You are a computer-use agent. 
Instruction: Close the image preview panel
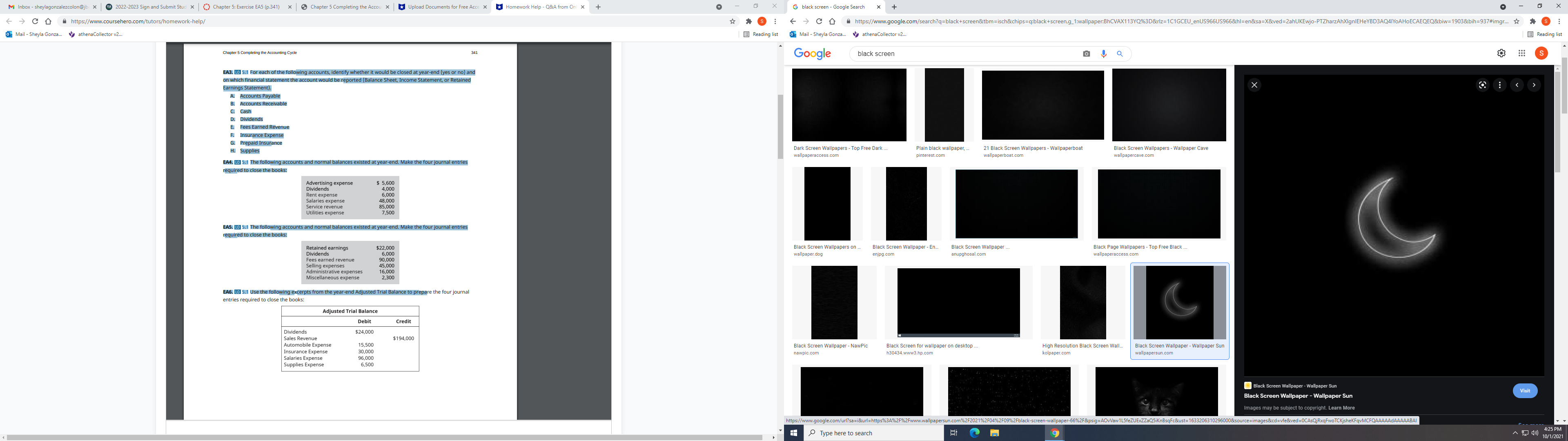click(x=1254, y=85)
